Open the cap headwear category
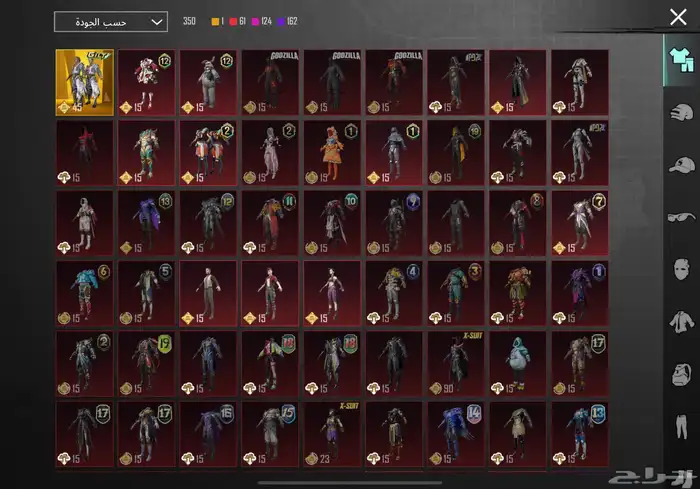Screen dimensions: 700x489 (680, 163)
